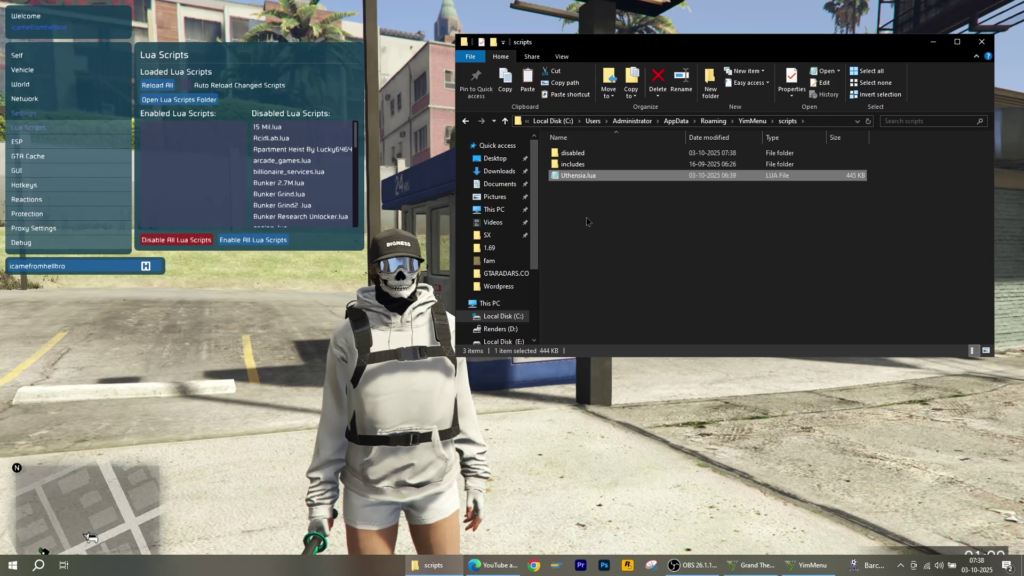Image resolution: width=1024 pixels, height=576 pixels.
Task: Click the Paste clipboard icon
Action: point(527,76)
